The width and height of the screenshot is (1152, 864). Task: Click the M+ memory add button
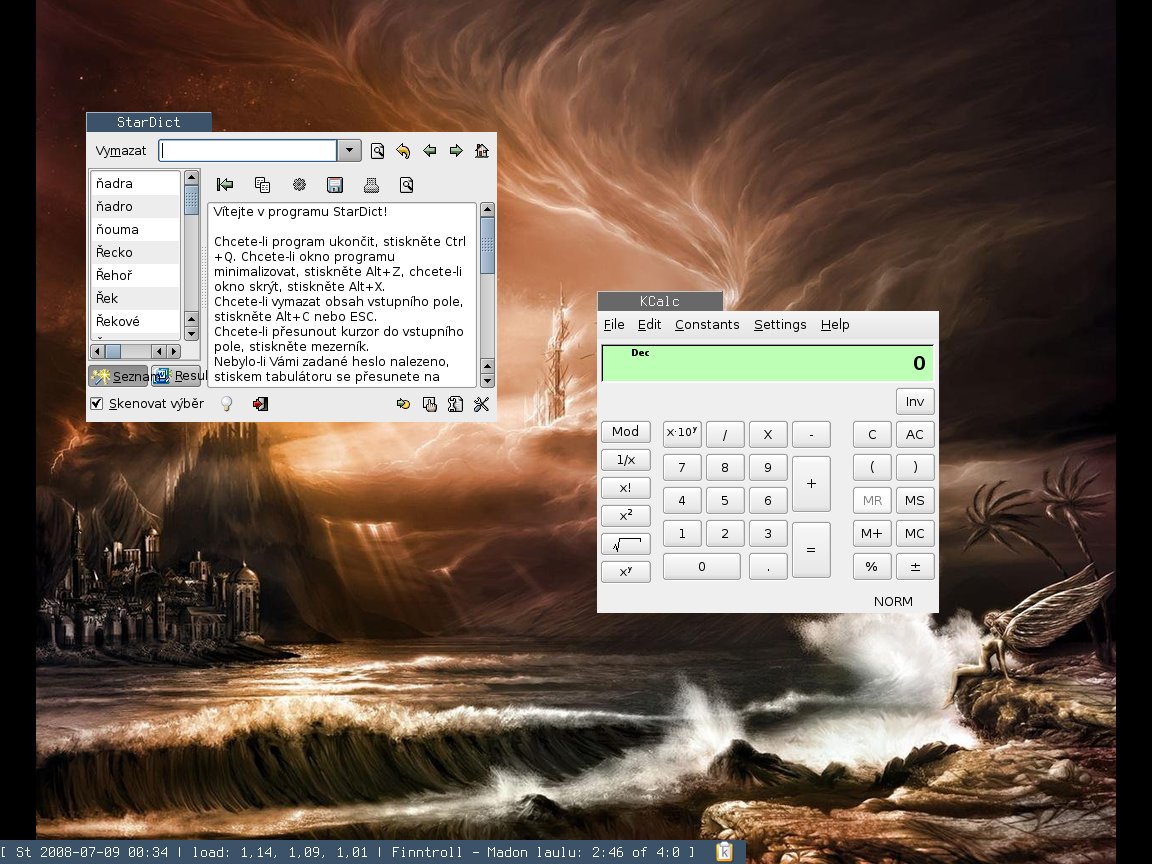click(x=872, y=533)
